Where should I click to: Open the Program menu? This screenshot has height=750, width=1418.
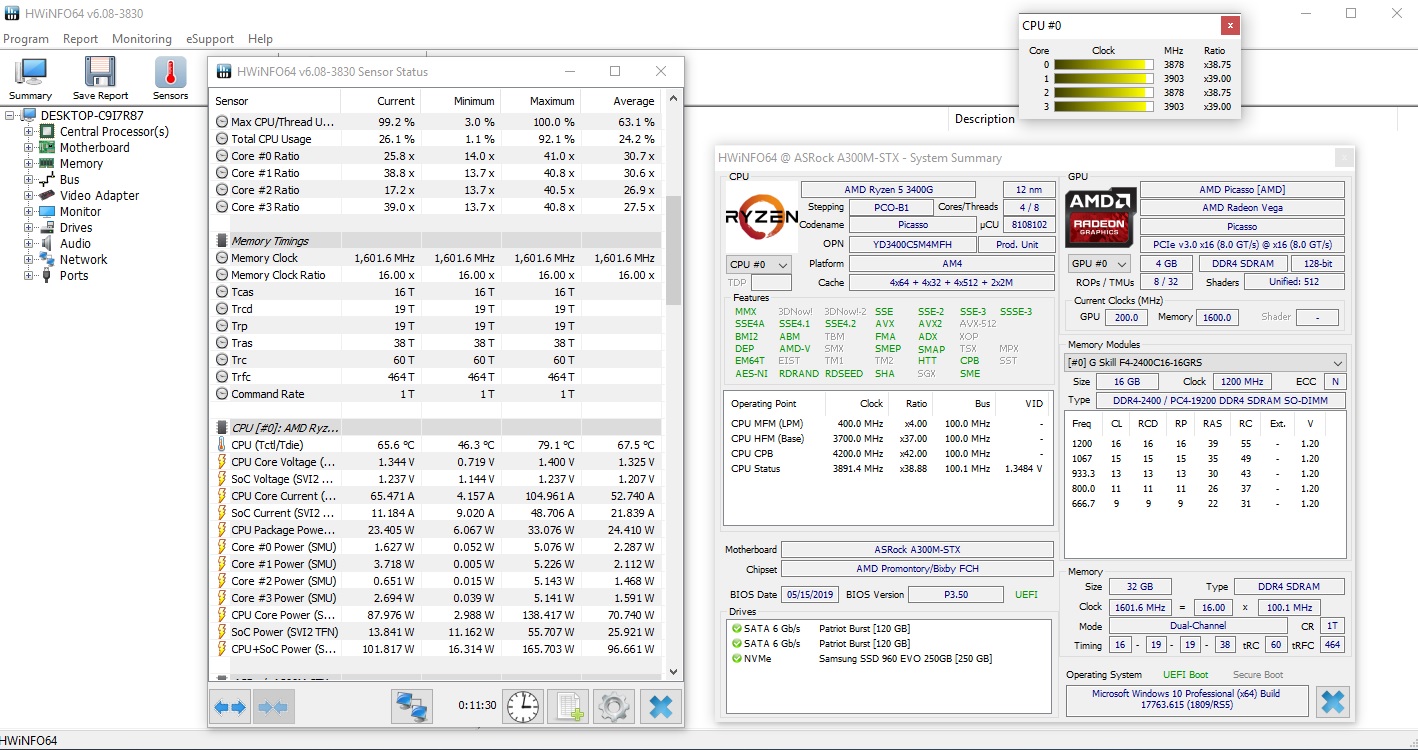point(26,39)
